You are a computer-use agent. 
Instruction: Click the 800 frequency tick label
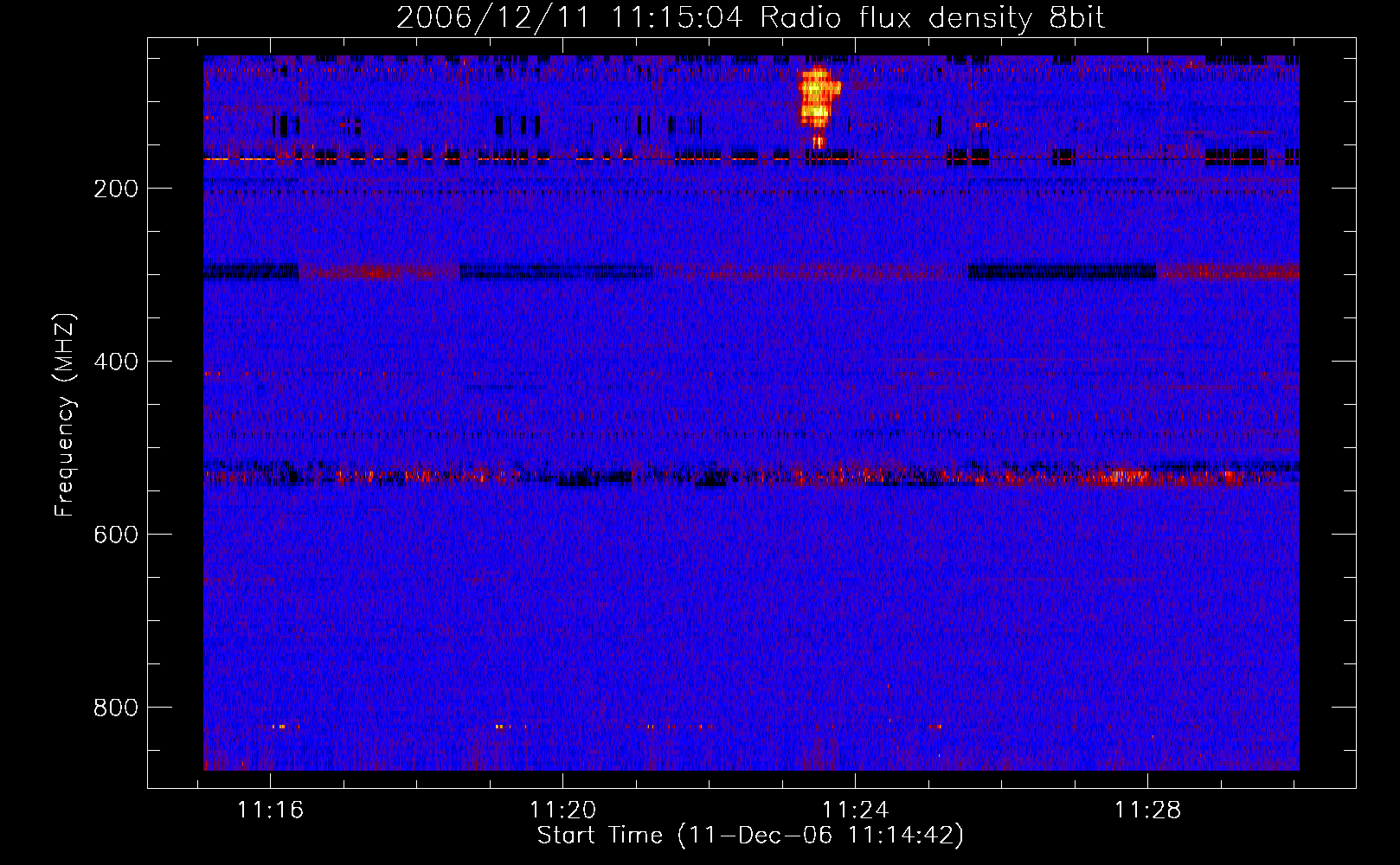pyautogui.click(x=116, y=708)
